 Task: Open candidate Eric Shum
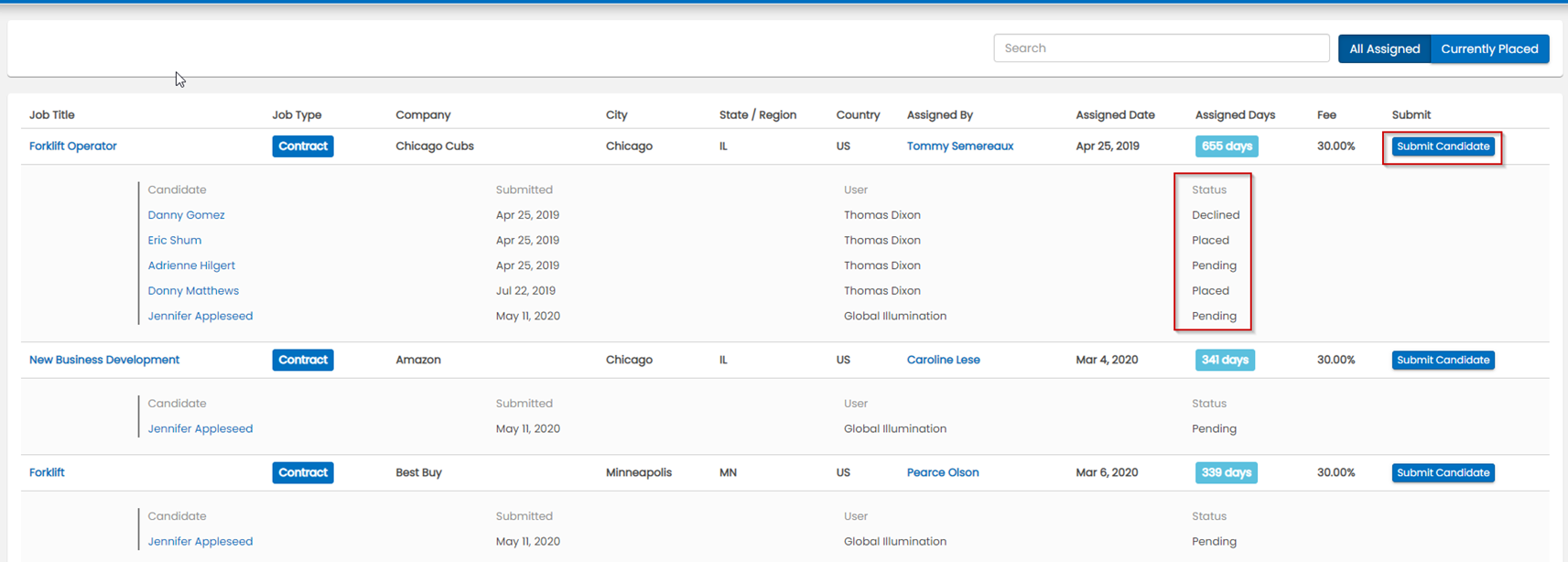coord(174,241)
